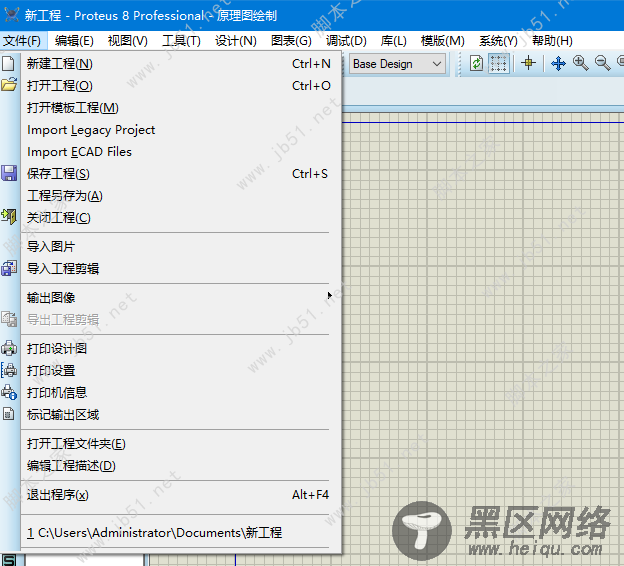This screenshot has height=566, width=624.
Task: Open the 视图(V) menu
Action: 128,41
